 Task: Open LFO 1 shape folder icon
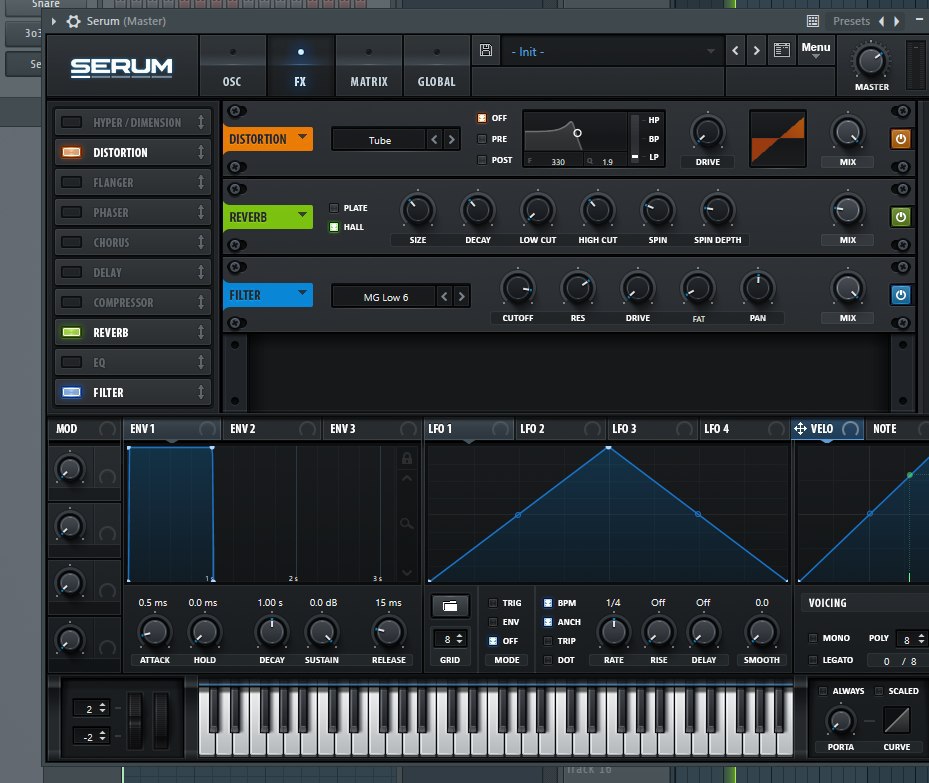click(x=450, y=606)
